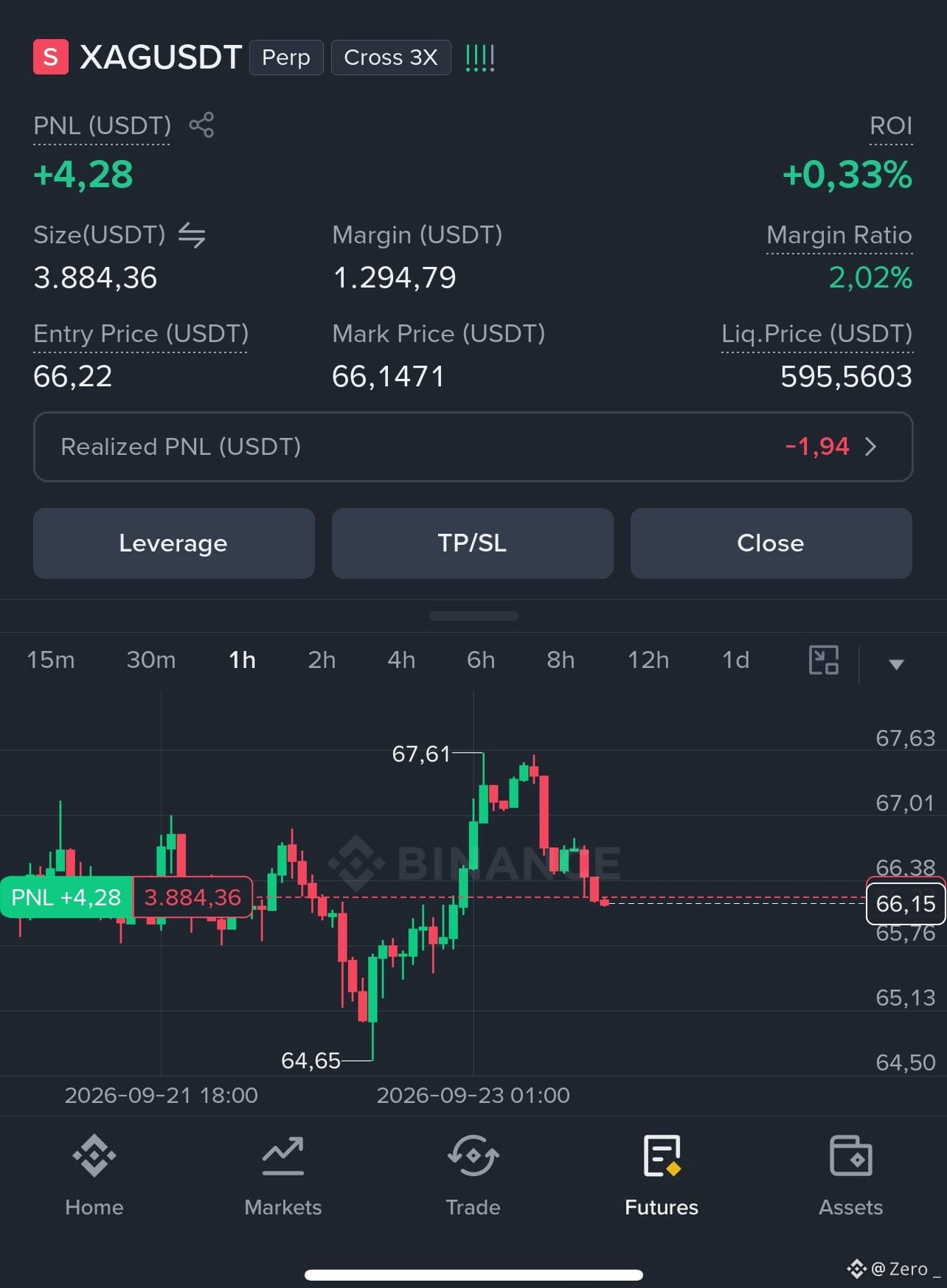Open Cross 3X margin mode selector
The height and width of the screenshot is (1288, 947).
(391, 58)
